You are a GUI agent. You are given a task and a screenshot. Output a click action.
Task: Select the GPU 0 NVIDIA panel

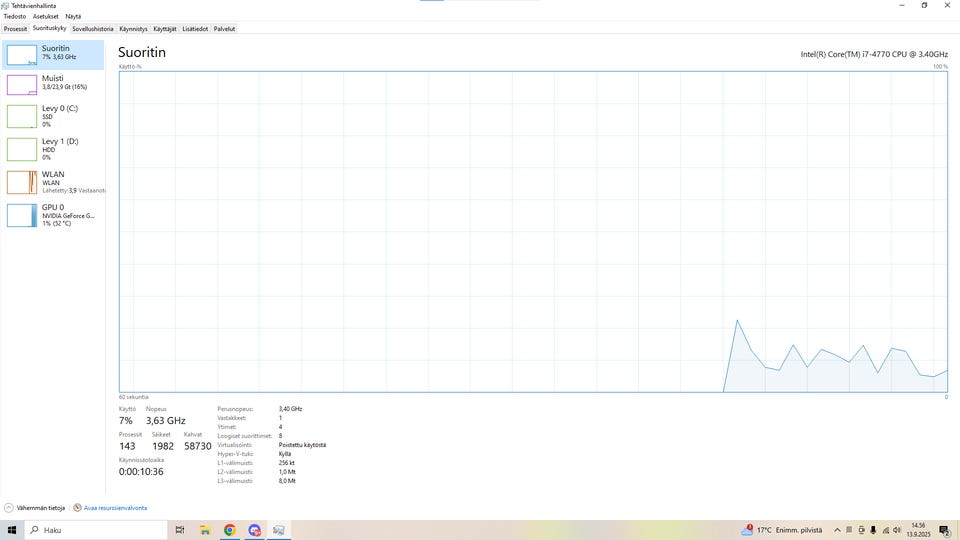(53, 215)
